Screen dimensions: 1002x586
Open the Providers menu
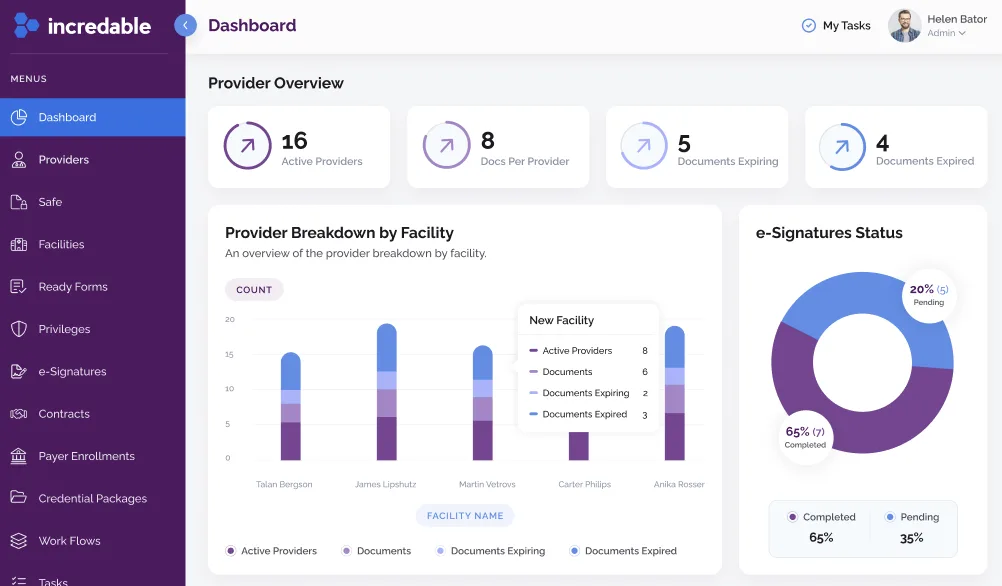pos(93,160)
